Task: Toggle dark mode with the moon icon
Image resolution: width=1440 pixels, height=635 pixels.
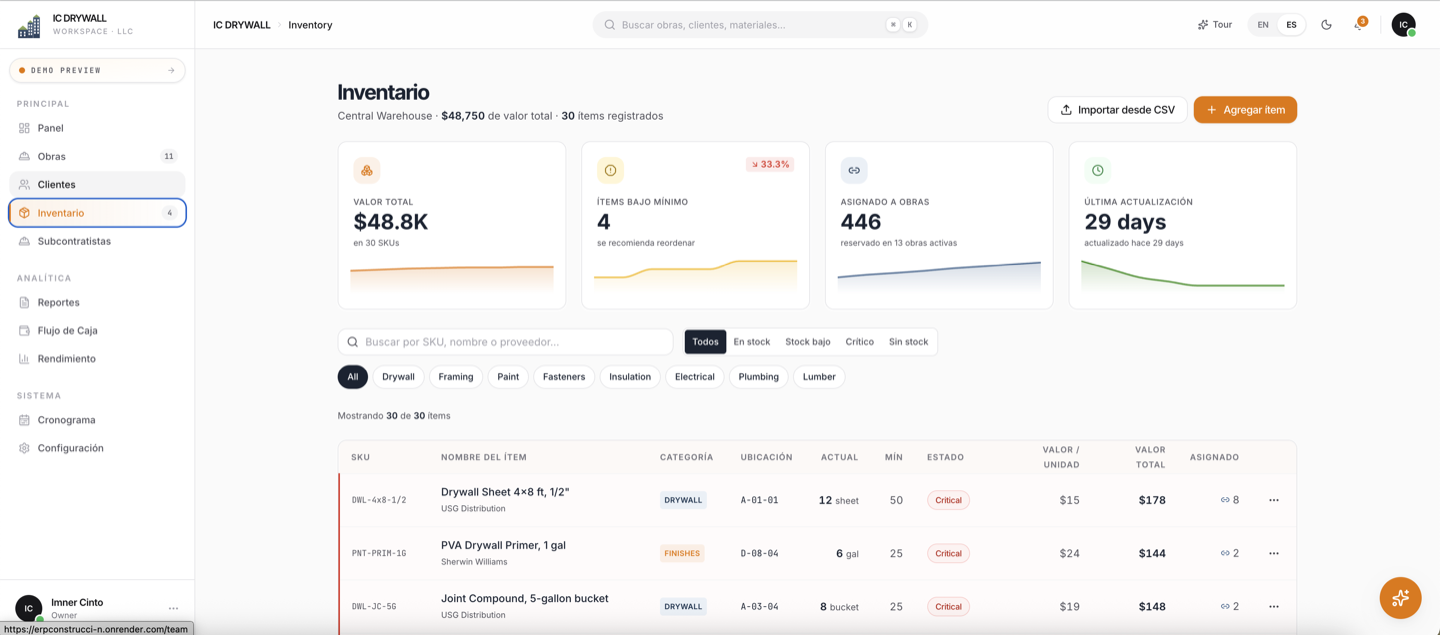Action: (x=1326, y=25)
